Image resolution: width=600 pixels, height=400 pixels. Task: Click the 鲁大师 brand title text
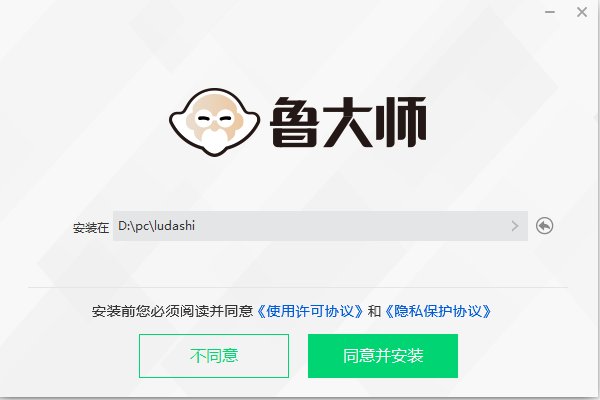click(x=348, y=122)
